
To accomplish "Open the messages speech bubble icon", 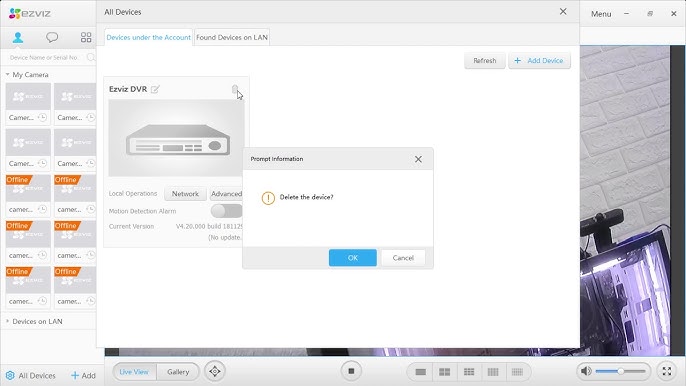I will pyautogui.click(x=52, y=37).
